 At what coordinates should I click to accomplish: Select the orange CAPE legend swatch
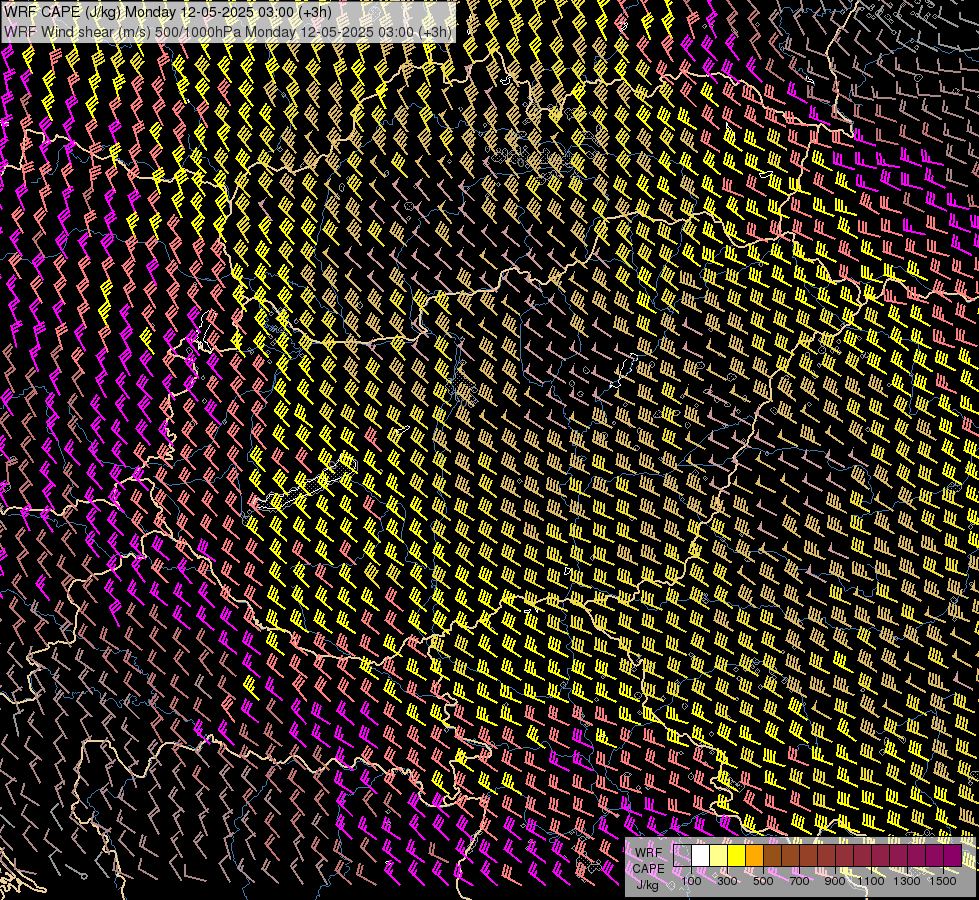click(x=754, y=855)
